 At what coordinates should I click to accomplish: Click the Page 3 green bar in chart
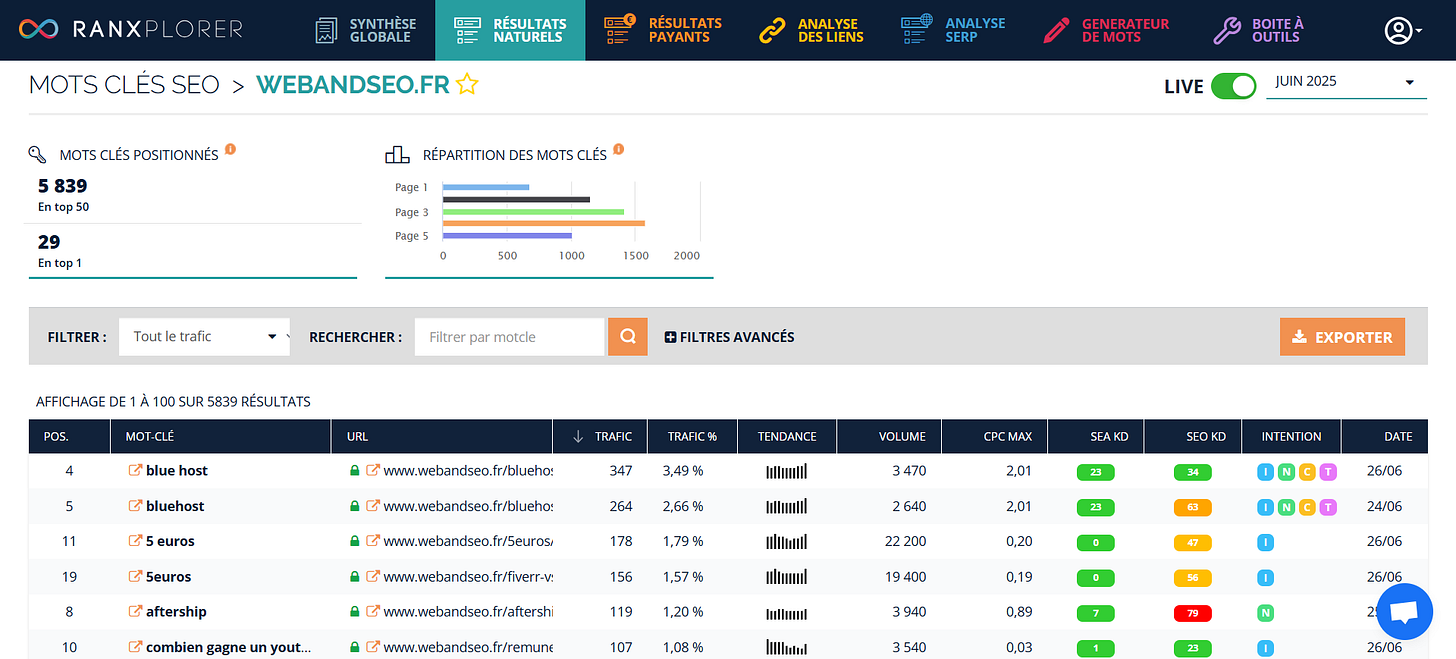coord(533,212)
